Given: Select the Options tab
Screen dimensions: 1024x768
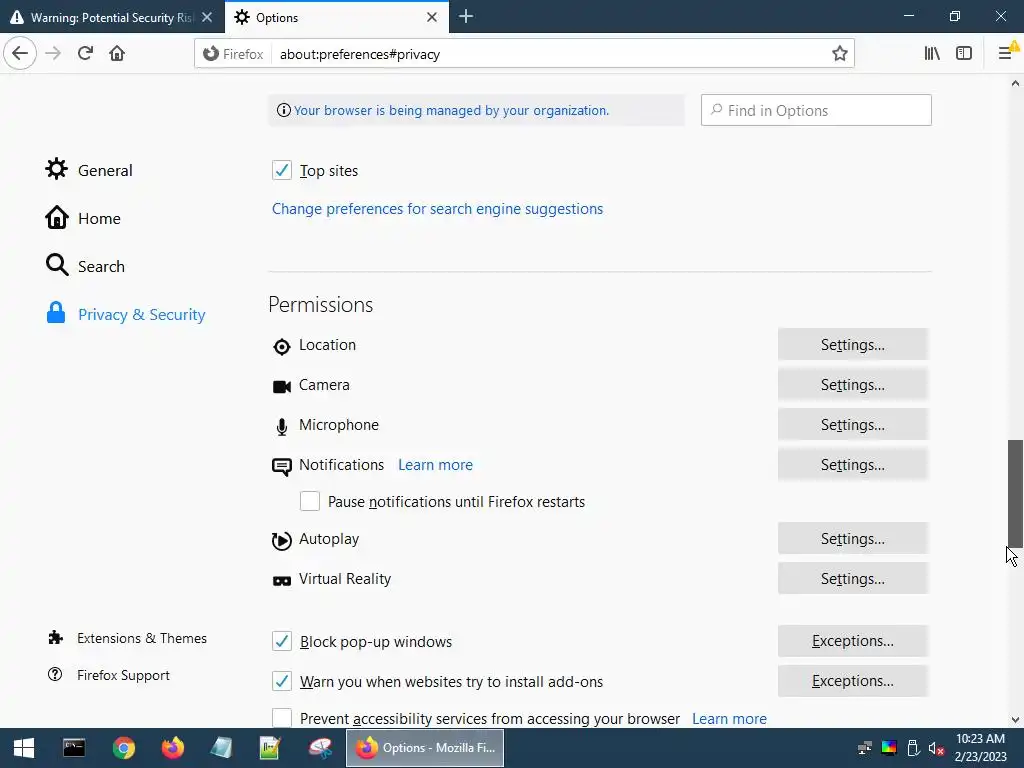Looking at the screenshot, I should (337, 17).
